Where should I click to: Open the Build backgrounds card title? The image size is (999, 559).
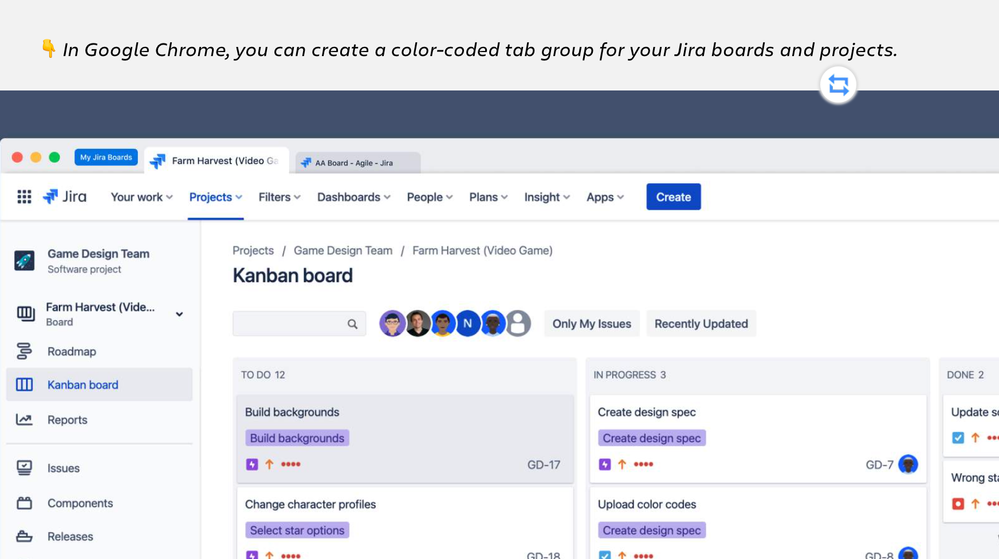click(292, 412)
